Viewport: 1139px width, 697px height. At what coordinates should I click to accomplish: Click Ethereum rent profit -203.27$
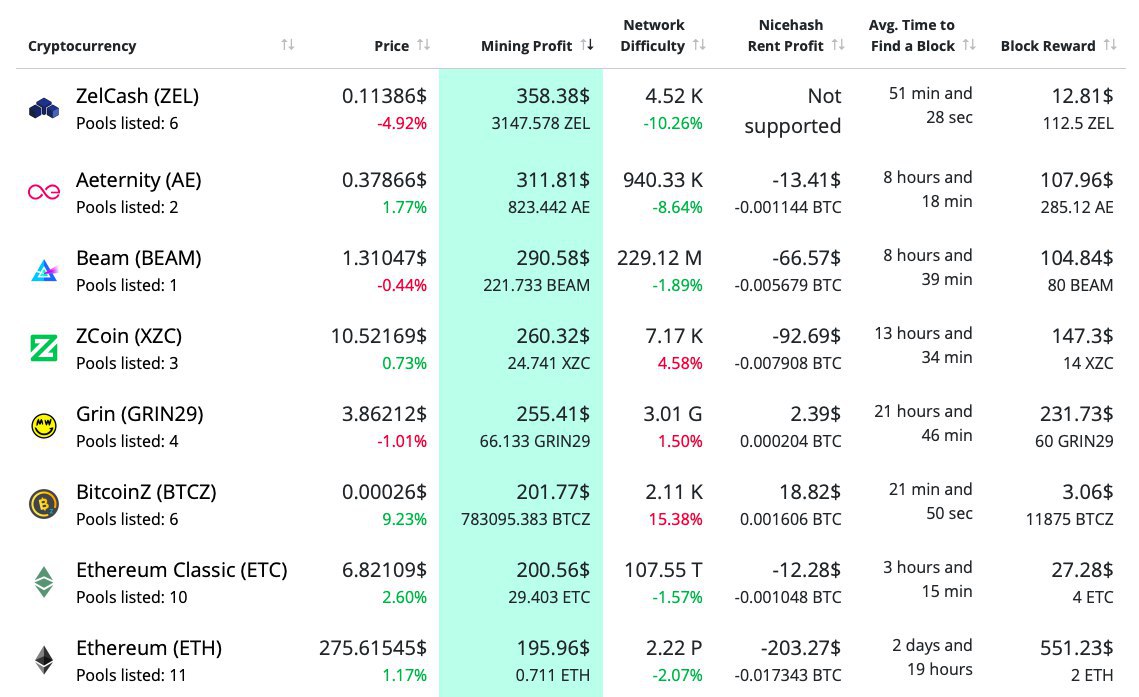(800, 648)
